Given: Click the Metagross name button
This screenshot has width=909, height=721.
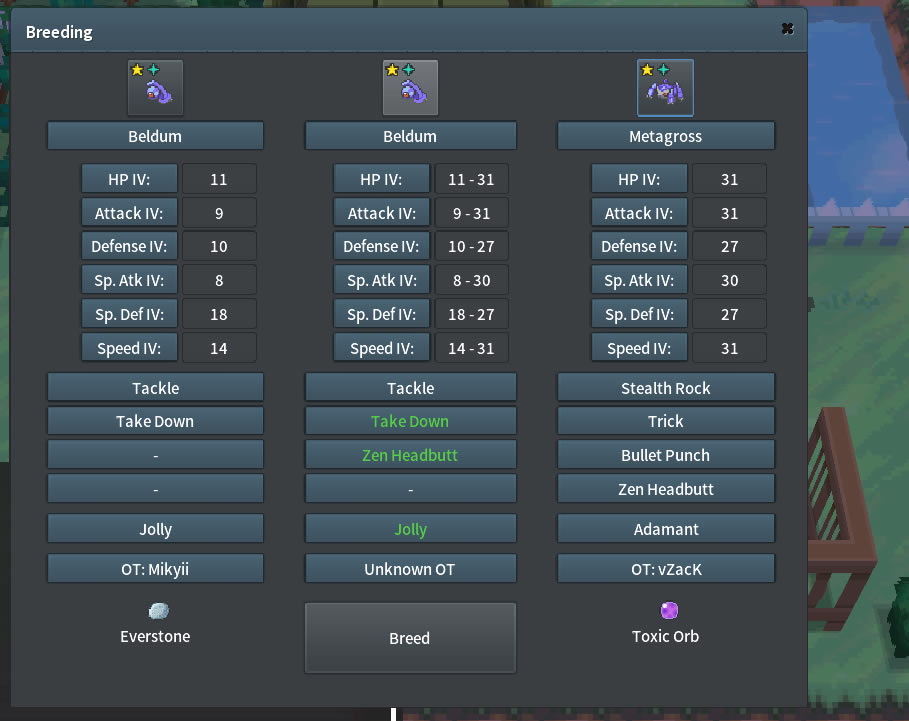Looking at the screenshot, I should pos(665,136).
